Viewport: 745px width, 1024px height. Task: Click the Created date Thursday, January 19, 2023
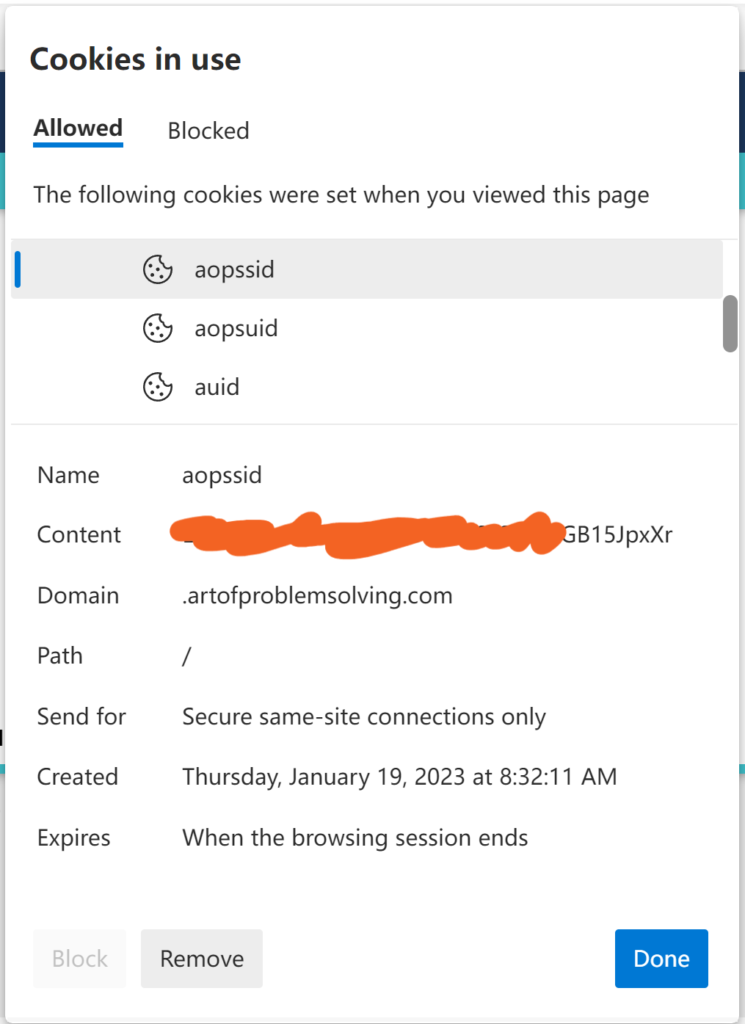[x=399, y=777]
